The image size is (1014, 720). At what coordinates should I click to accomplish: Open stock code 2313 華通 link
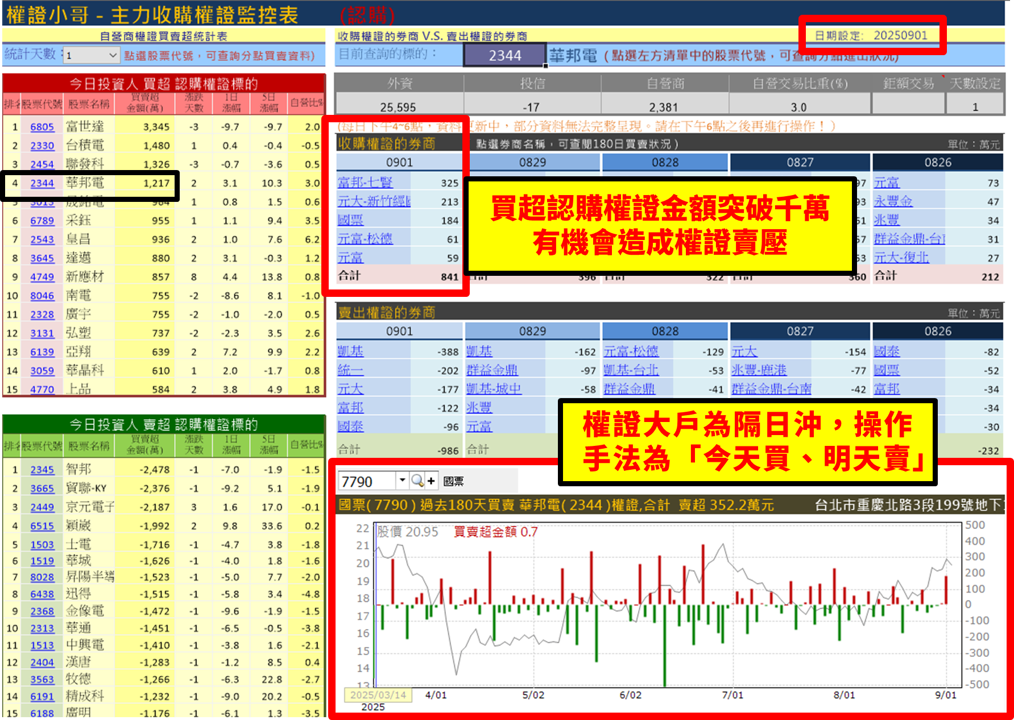pyautogui.click(x=42, y=629)
